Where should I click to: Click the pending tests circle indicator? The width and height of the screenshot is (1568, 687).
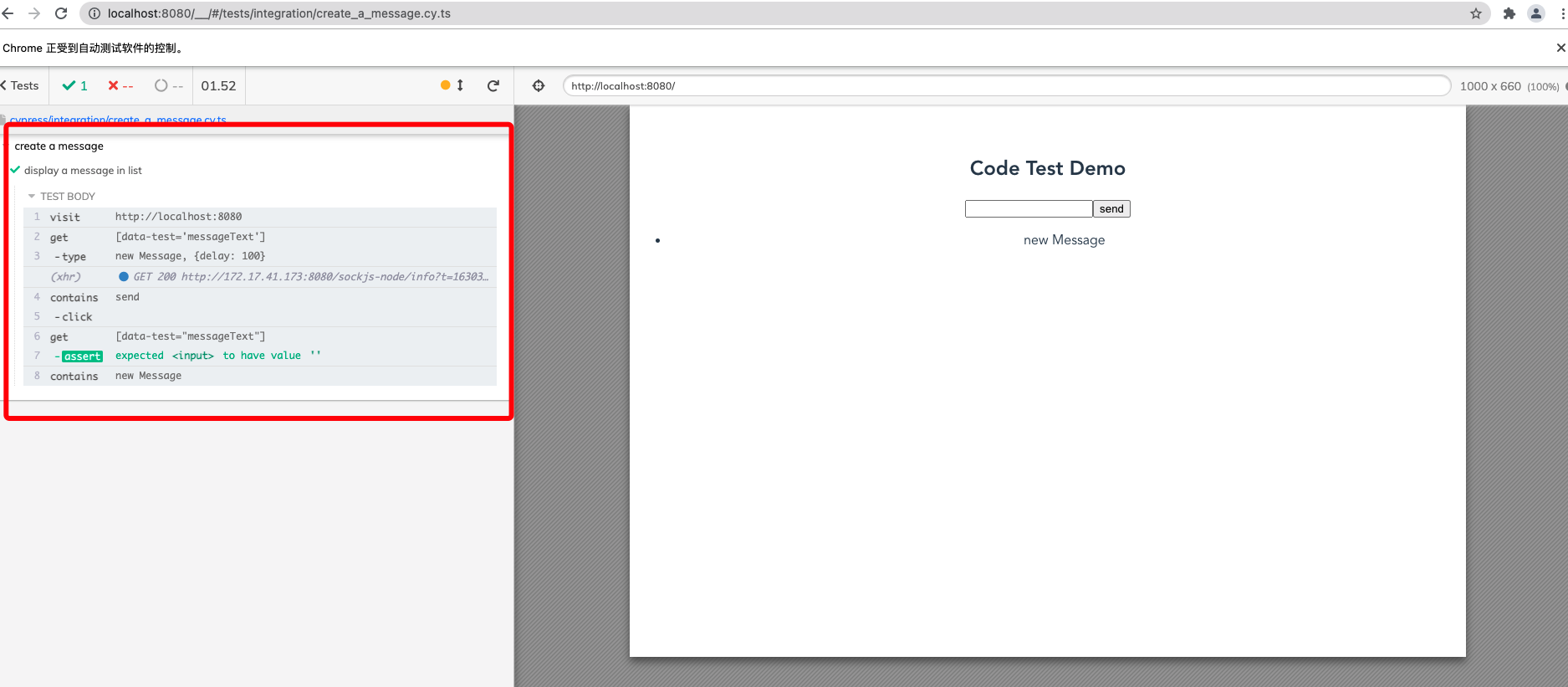tap(169, 85)
